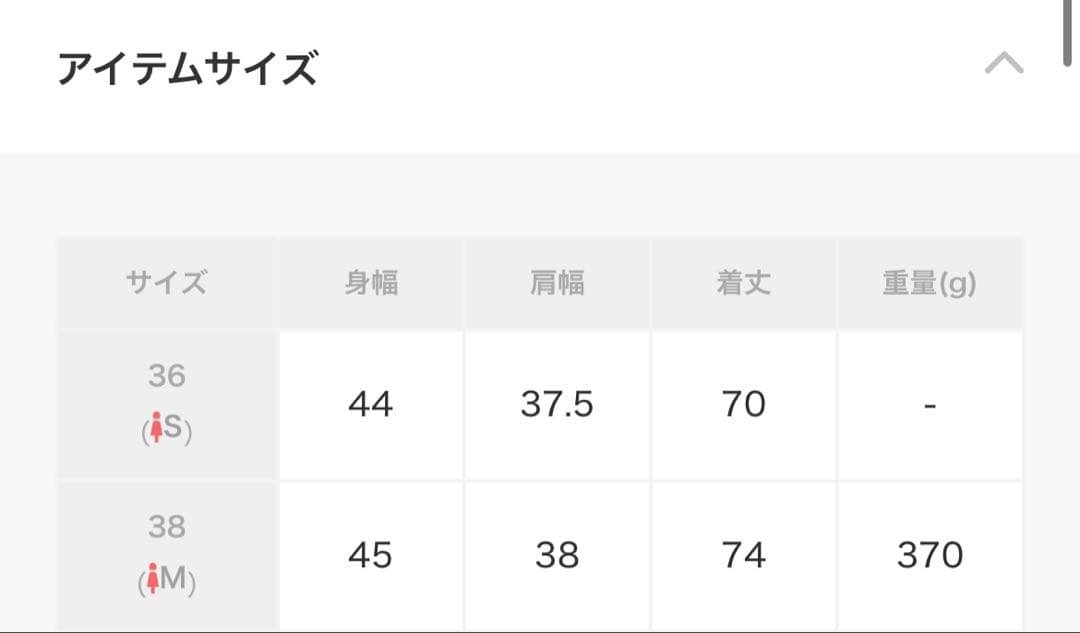Image resolution: width=1080 pixels, height=633 pixels.
Task: Select the 身幅 column header
Action: coord(371,284)
